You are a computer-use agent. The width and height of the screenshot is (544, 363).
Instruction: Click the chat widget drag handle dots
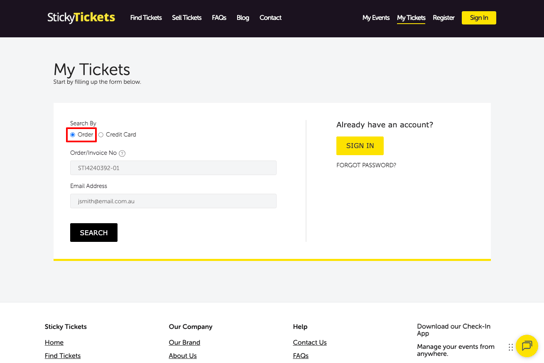[x=511, y=347]
